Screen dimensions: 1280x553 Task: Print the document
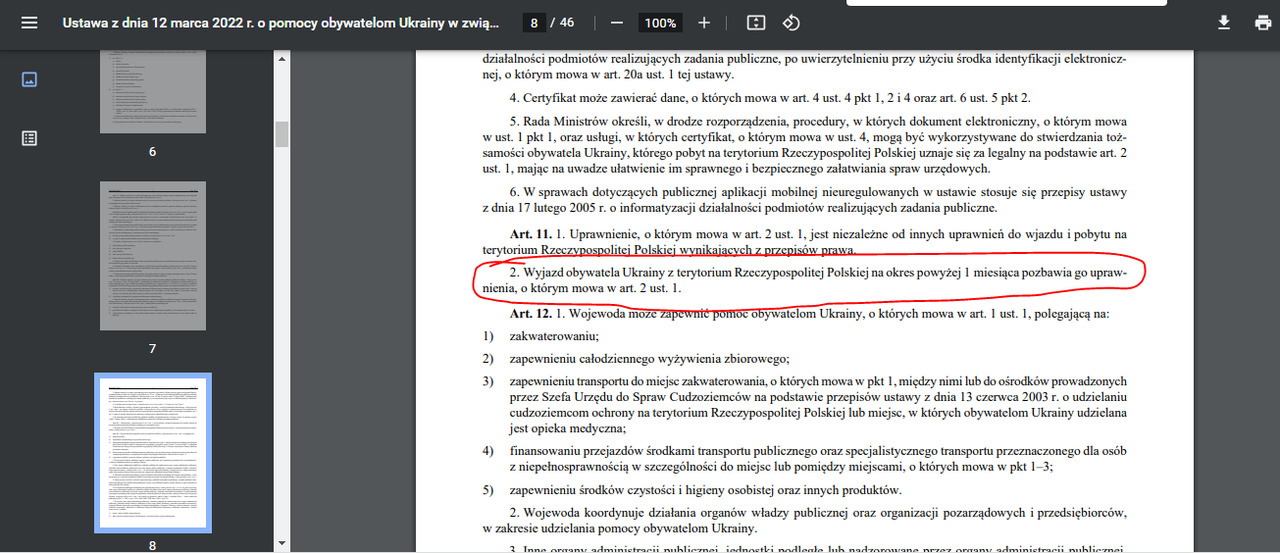point(1262,22)
